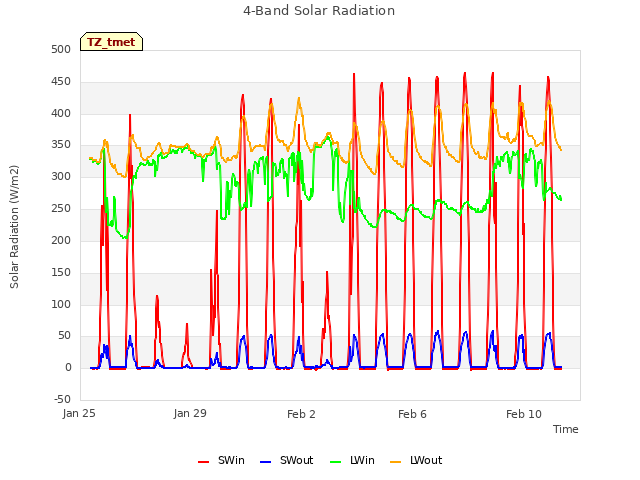Click the red SWin legend swatch

(x=204, y=462)
